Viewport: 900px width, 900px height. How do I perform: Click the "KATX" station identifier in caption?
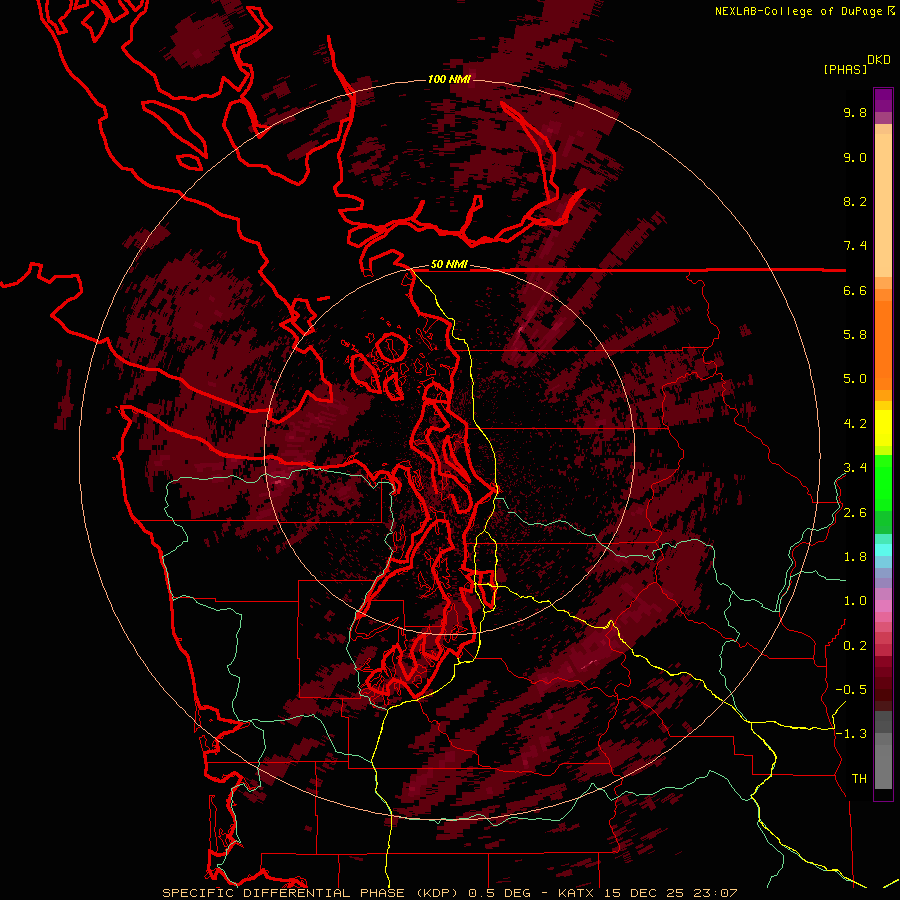point(578,893)
